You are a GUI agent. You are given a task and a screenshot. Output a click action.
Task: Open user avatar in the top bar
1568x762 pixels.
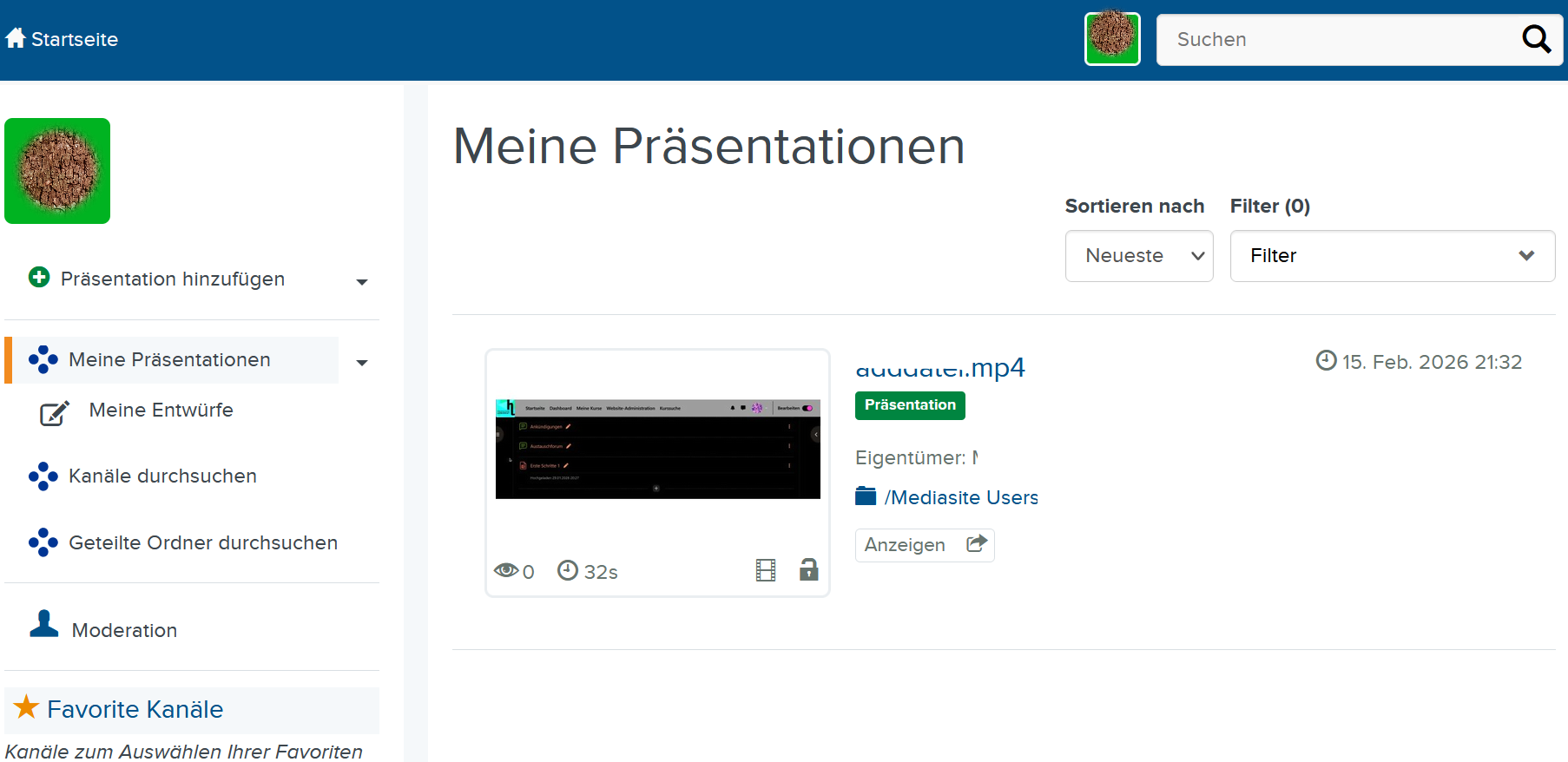(x=1112, y=39)
